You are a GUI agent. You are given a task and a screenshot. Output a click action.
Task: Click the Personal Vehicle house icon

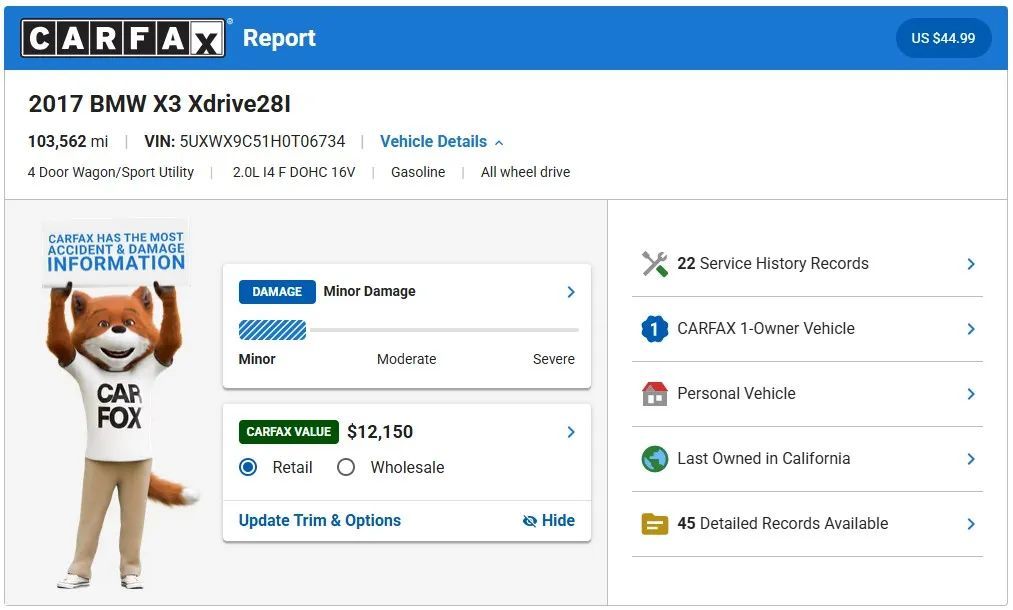click(x=654, y=394)
